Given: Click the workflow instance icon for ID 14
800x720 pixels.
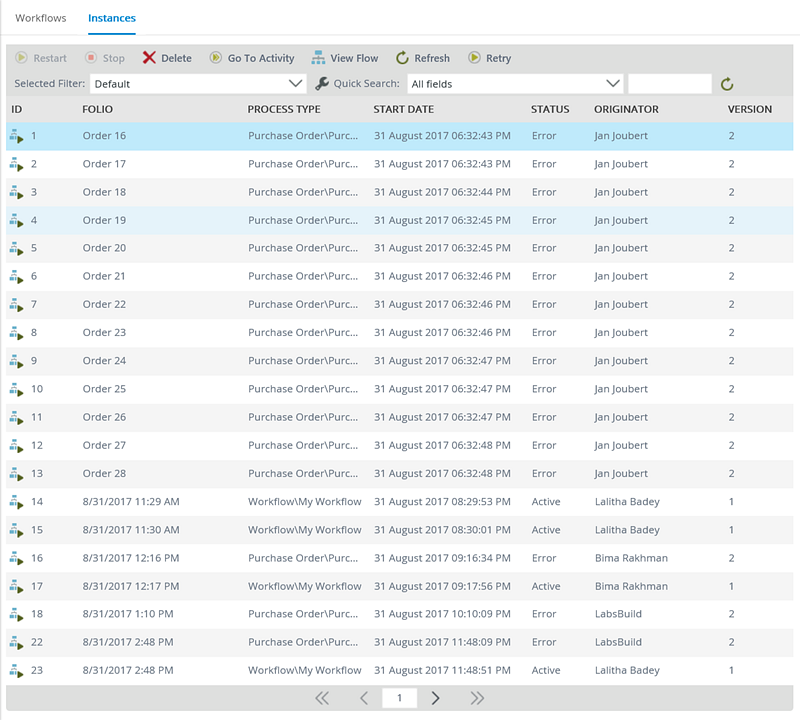Looking at the screenshot, I should pyautogui.click(x=16, y=502).
